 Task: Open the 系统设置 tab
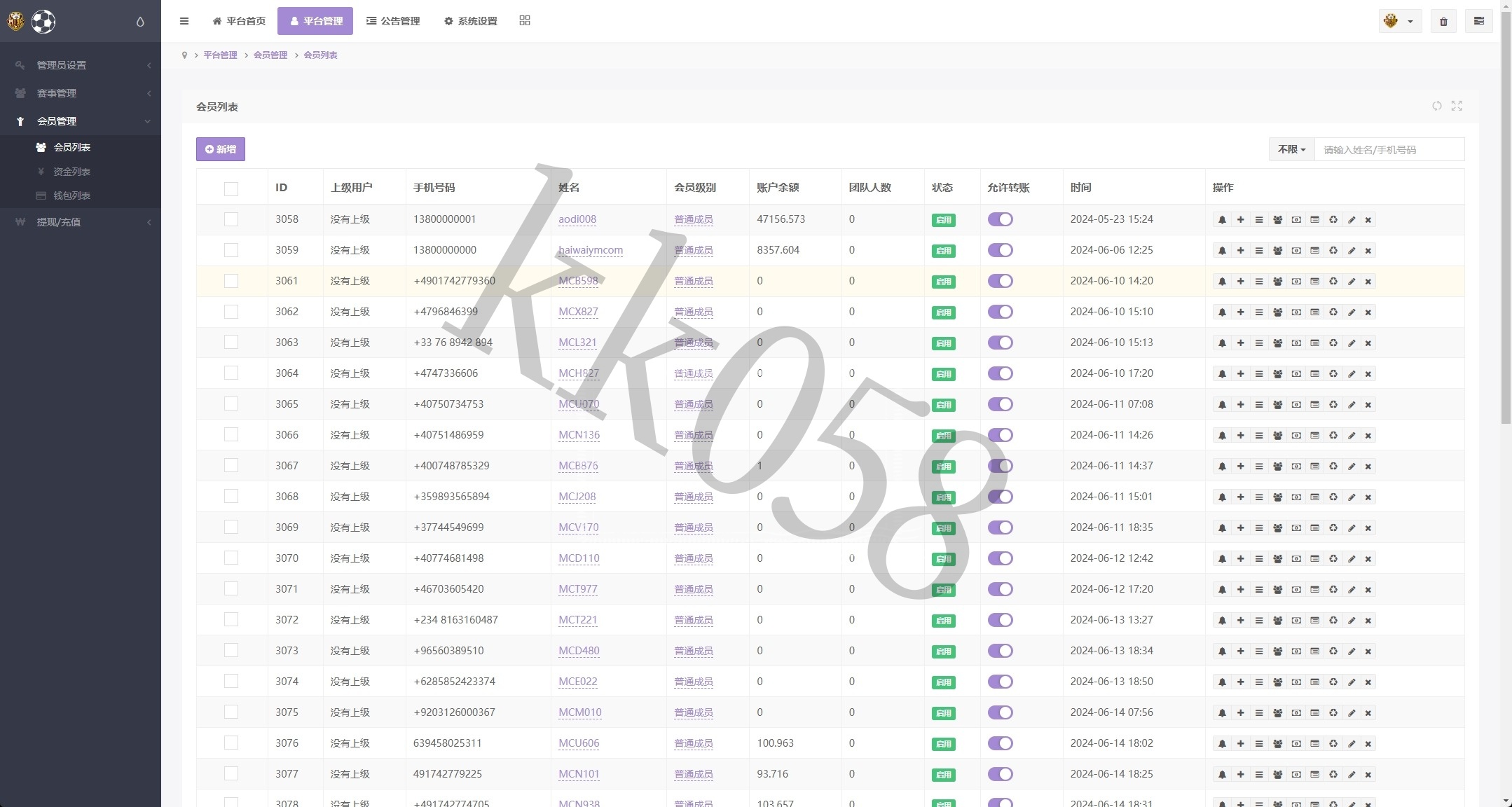471,21
